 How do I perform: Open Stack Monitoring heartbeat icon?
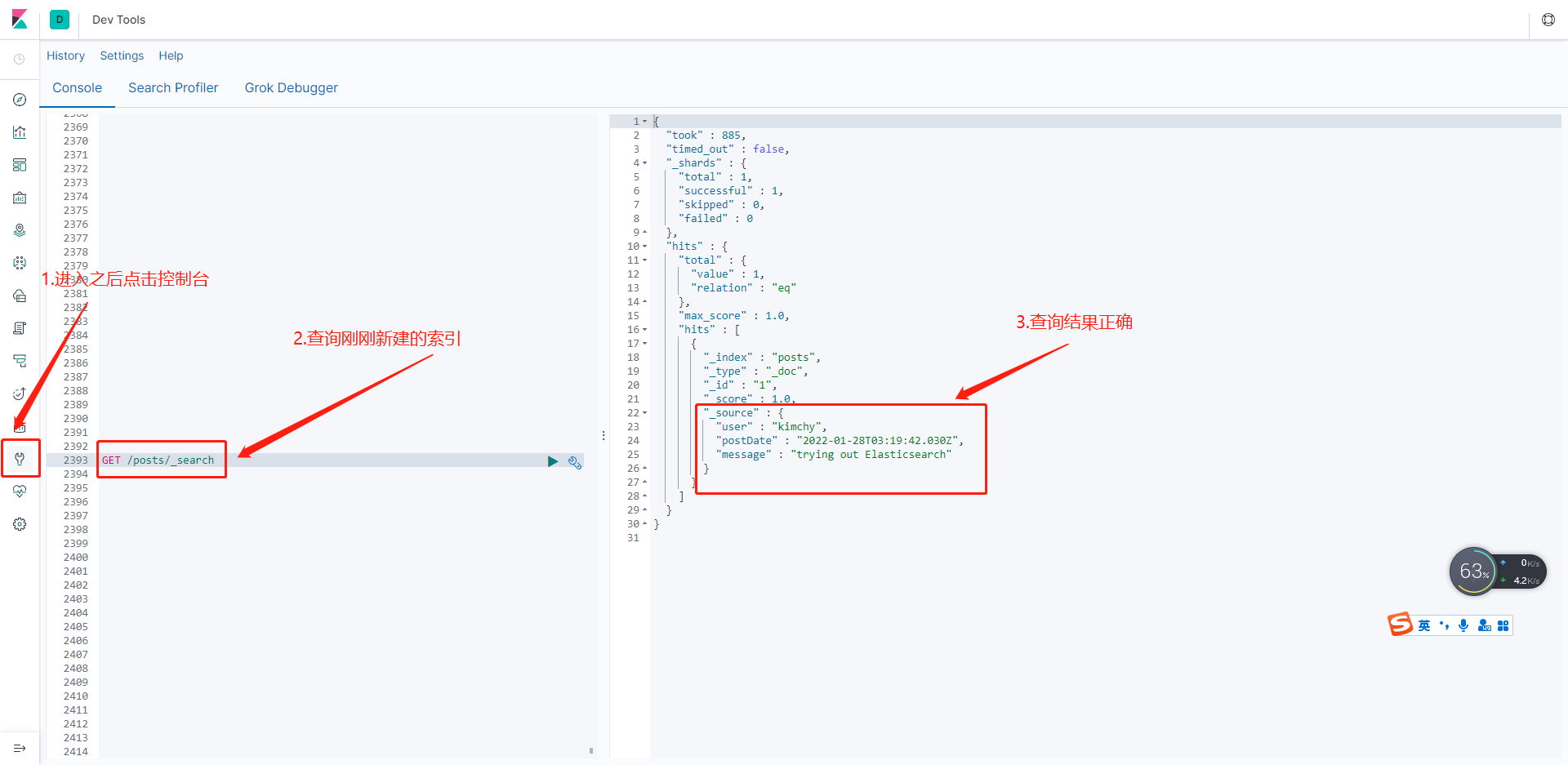point(20,491)
